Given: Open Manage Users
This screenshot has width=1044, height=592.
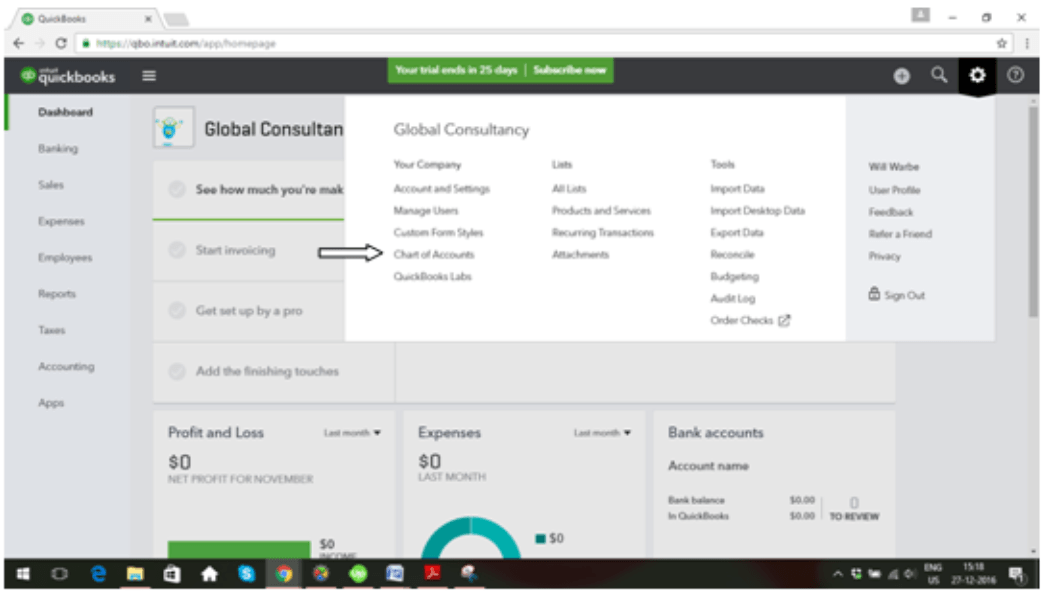Looking at the screenshot, I should [x=425, y=211].
